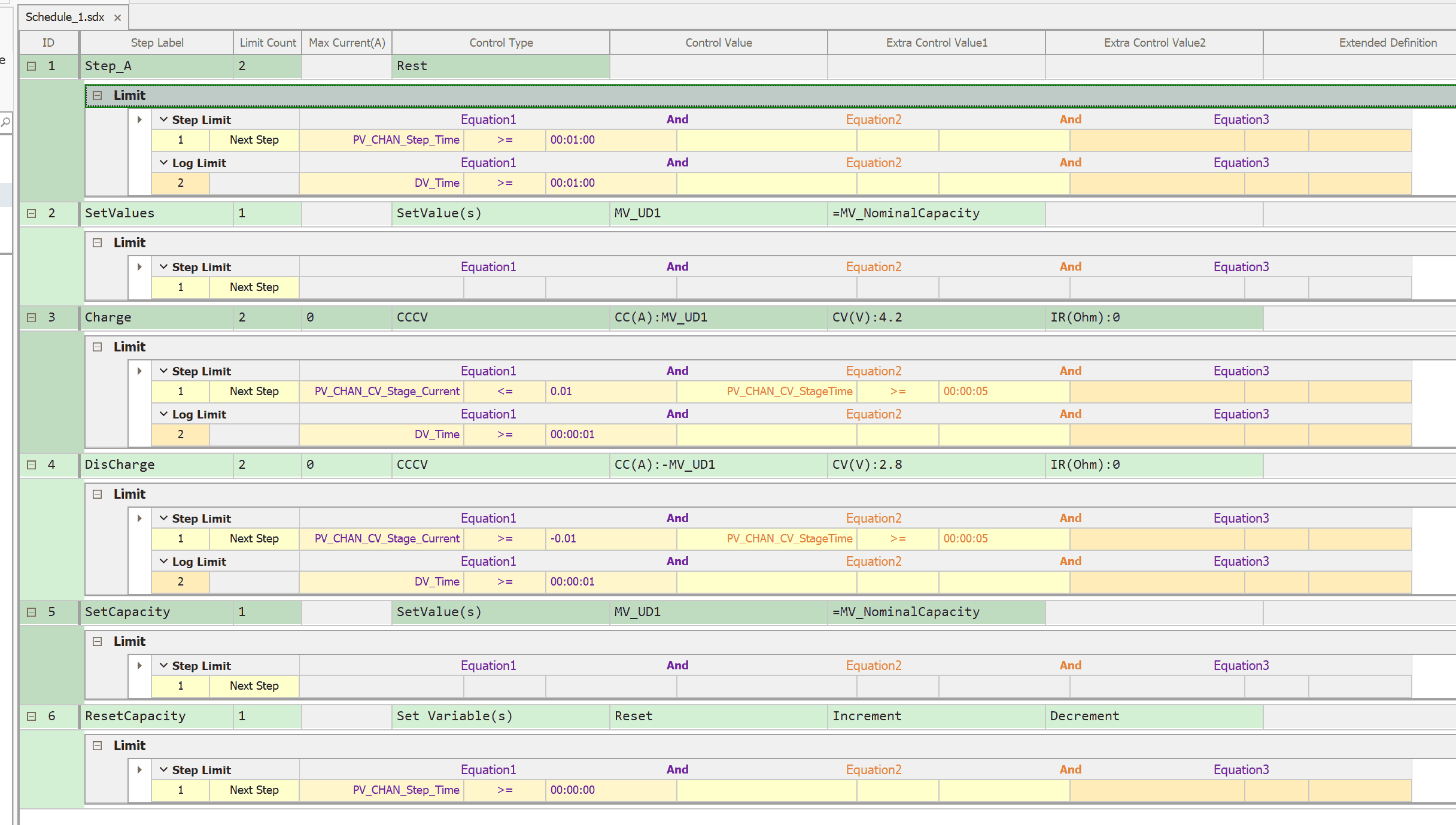Expand row arrow beside SetValues Step Limit

139,267
